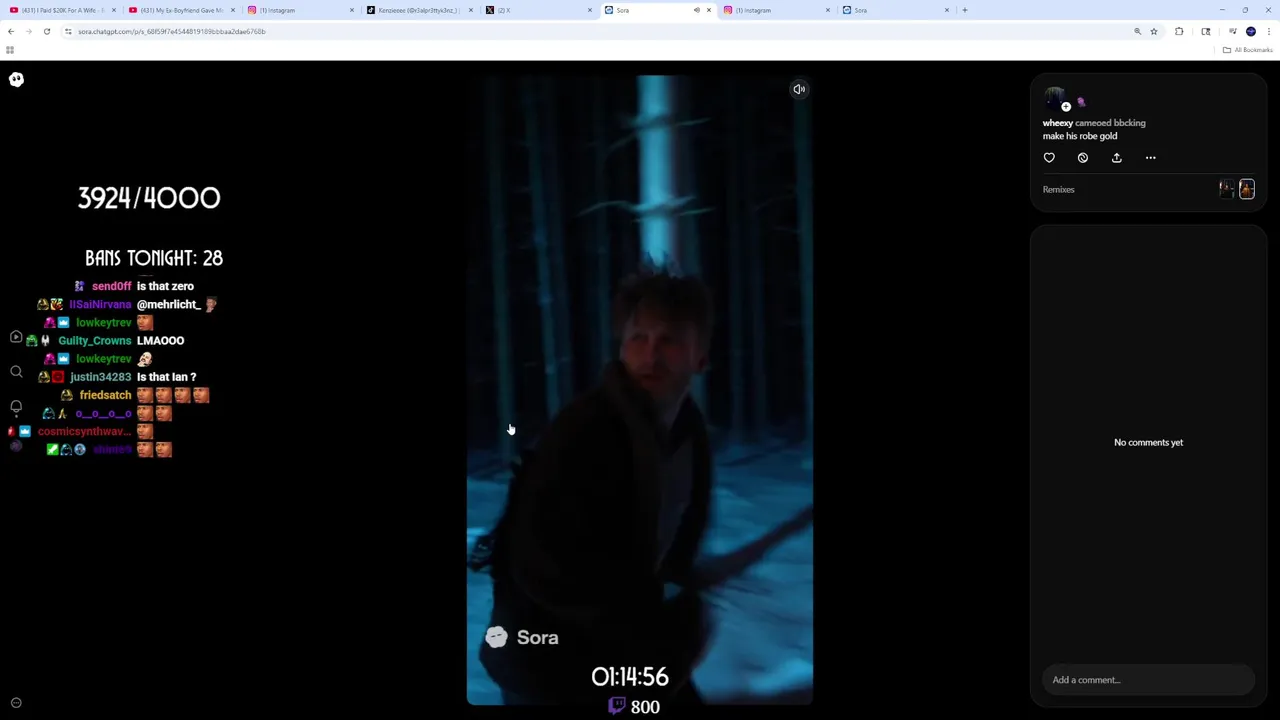1280x720 pixels.
Task: Reload the current Sora page
Action: pyautogui.click(x=47, y=31)
